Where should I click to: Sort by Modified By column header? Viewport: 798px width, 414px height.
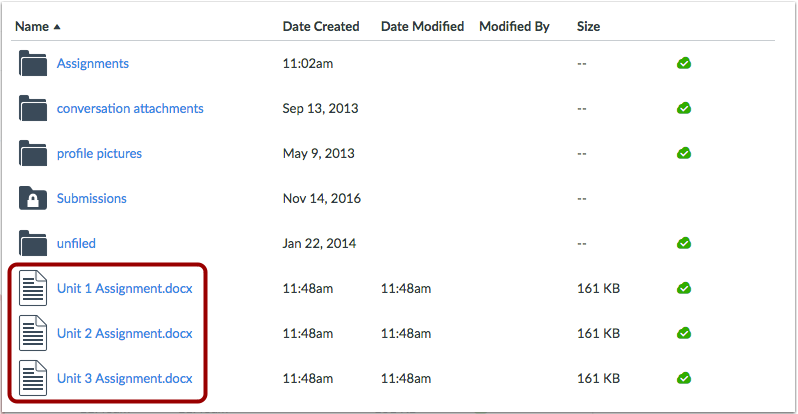click(x=515, y=26)
